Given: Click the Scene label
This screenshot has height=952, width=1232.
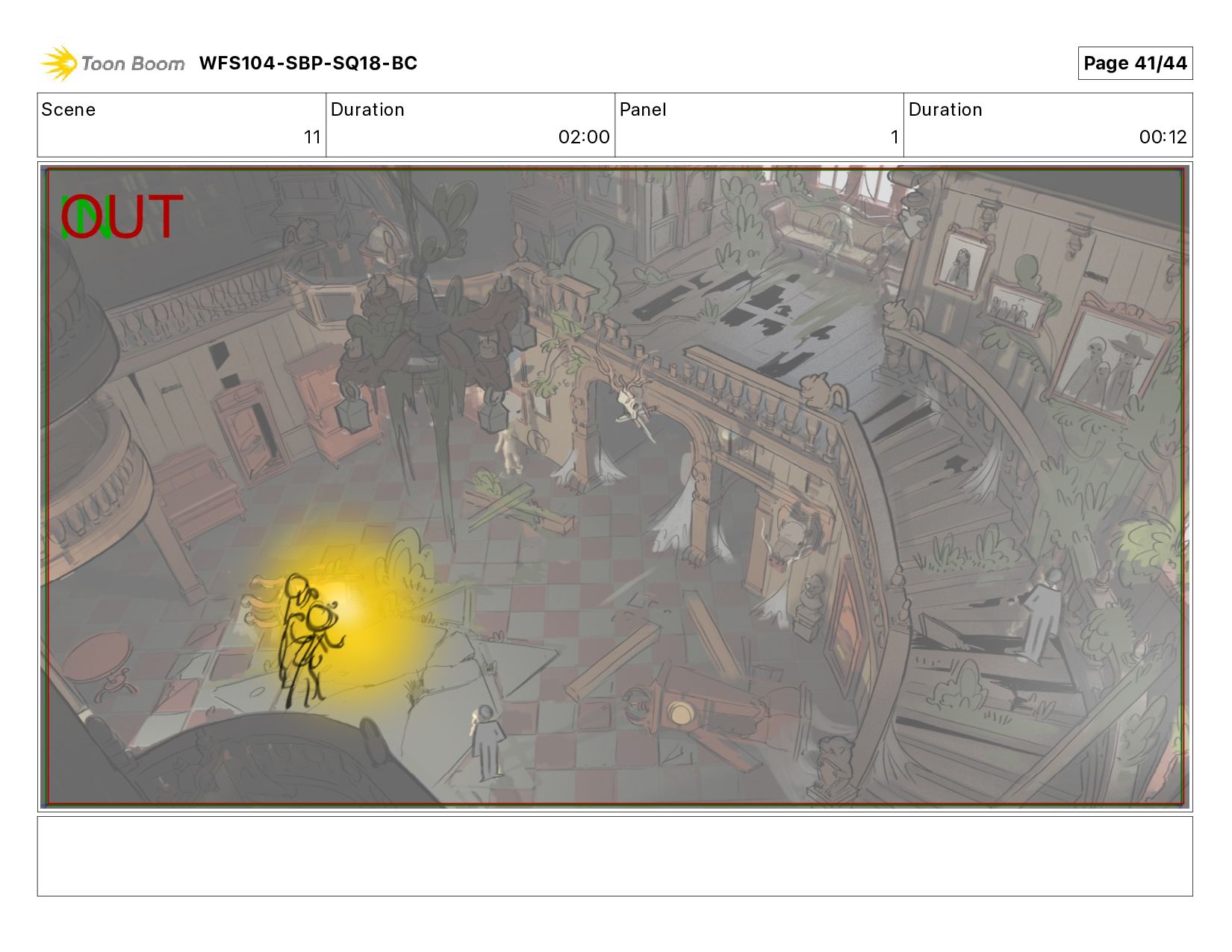Looking at the screenshot, I should coord(69,110).
